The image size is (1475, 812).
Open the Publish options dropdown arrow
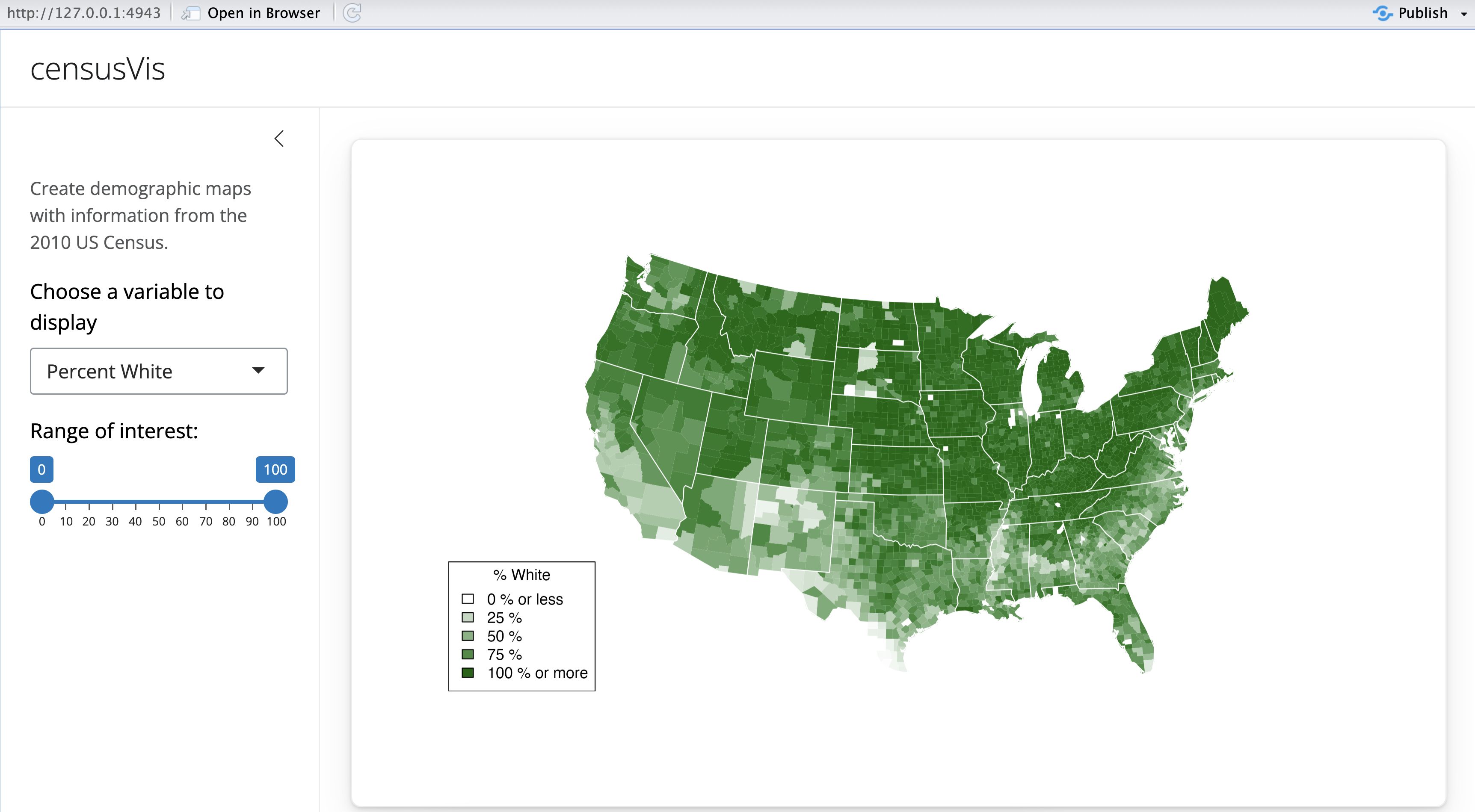[1463, 14]
